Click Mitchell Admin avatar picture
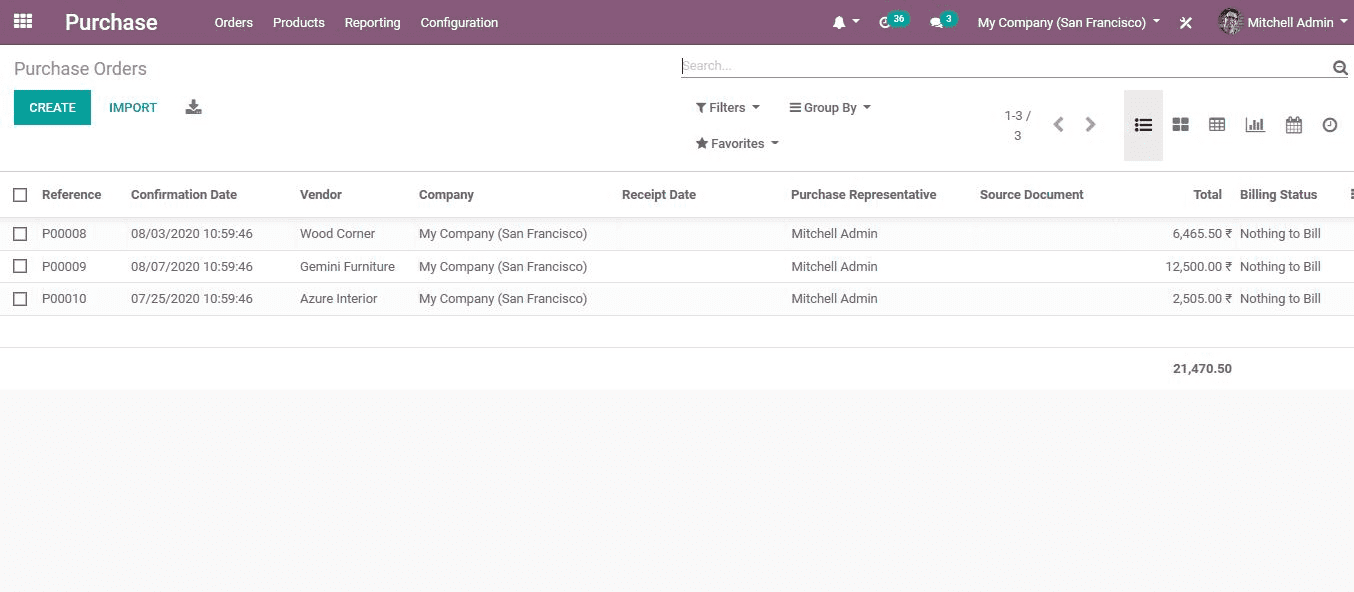Viewport: 1354px width, 592px height. tap(1230, 21)
